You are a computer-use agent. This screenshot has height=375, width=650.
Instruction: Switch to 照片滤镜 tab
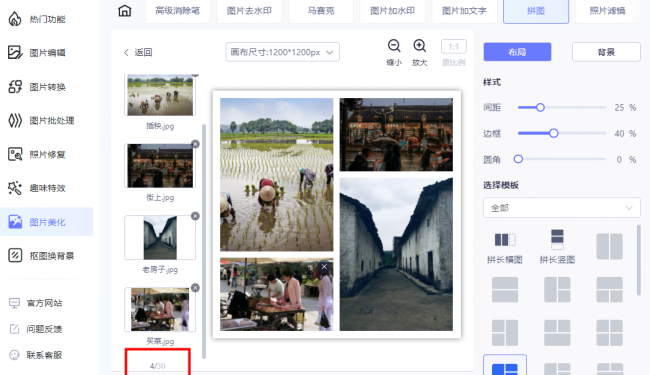click(x=607, y=11)
